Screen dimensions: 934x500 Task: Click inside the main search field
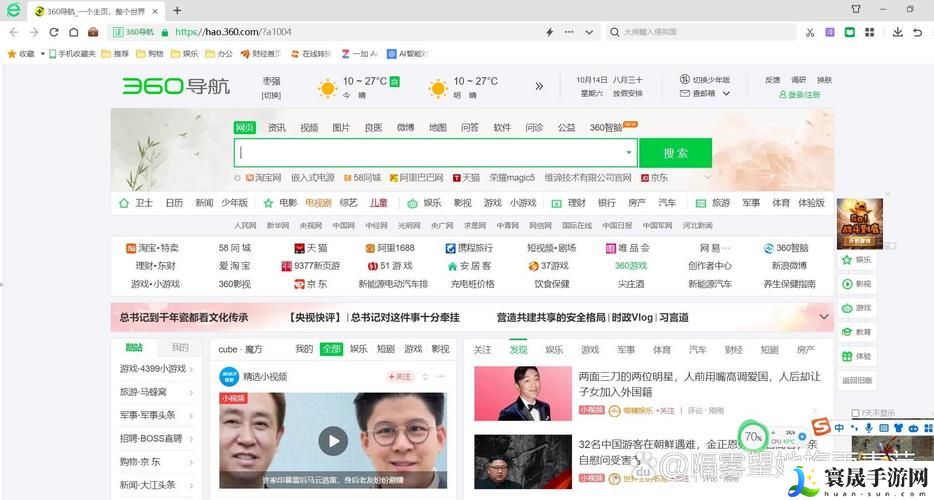435,153
